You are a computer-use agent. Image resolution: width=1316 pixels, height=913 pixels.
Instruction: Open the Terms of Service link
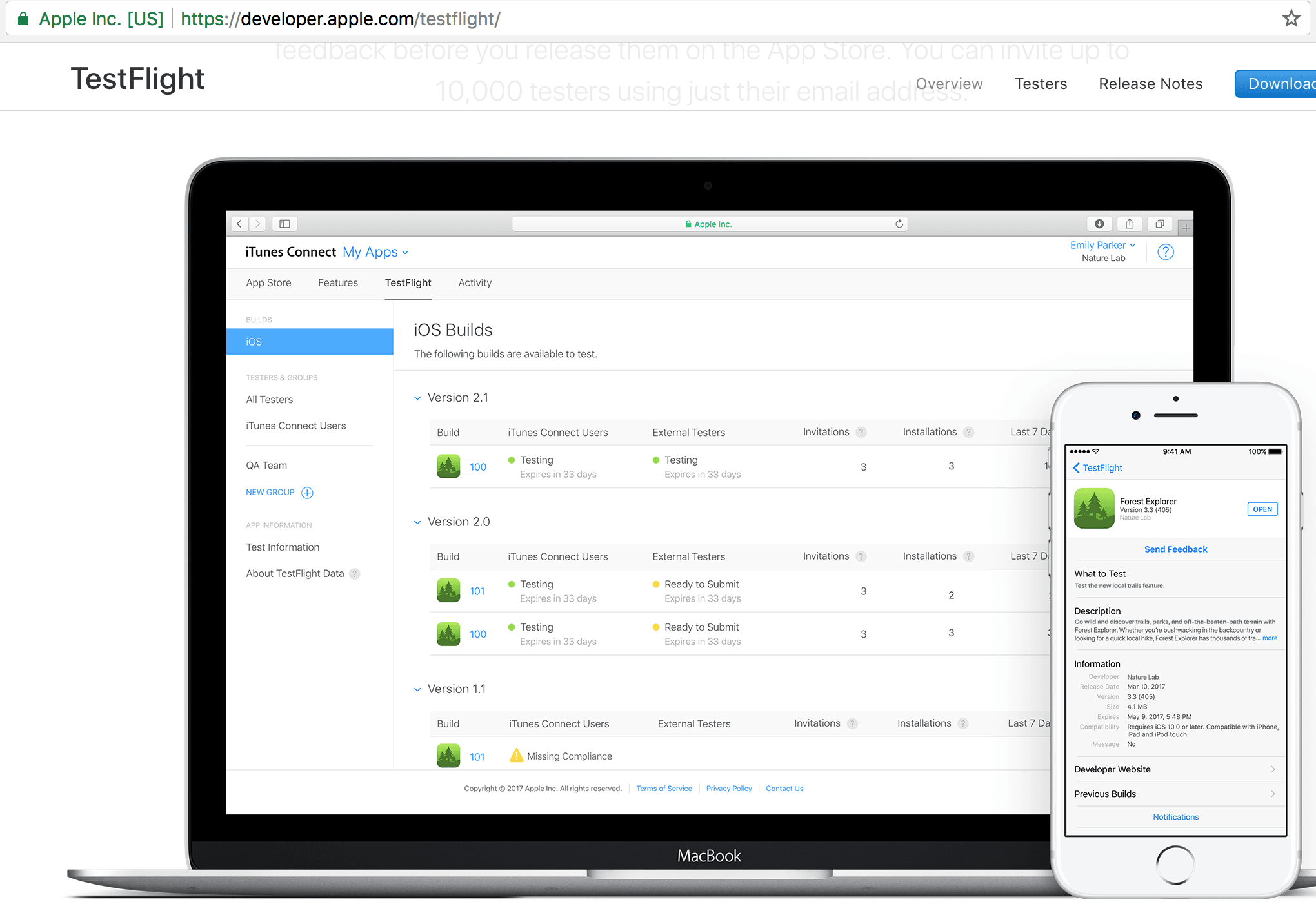pos(664,789)
